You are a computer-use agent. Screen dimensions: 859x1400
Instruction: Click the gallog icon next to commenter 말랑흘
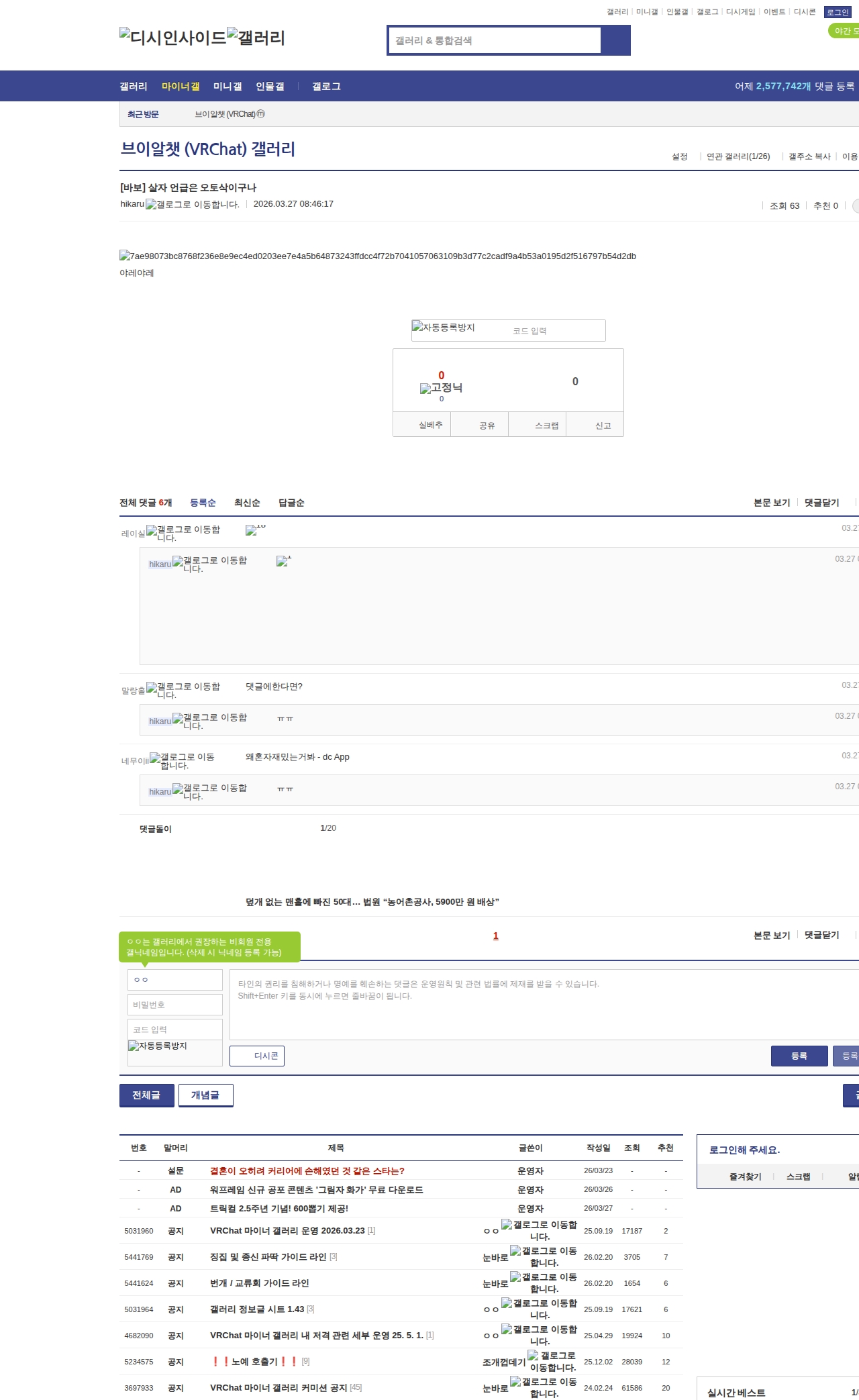183,691
